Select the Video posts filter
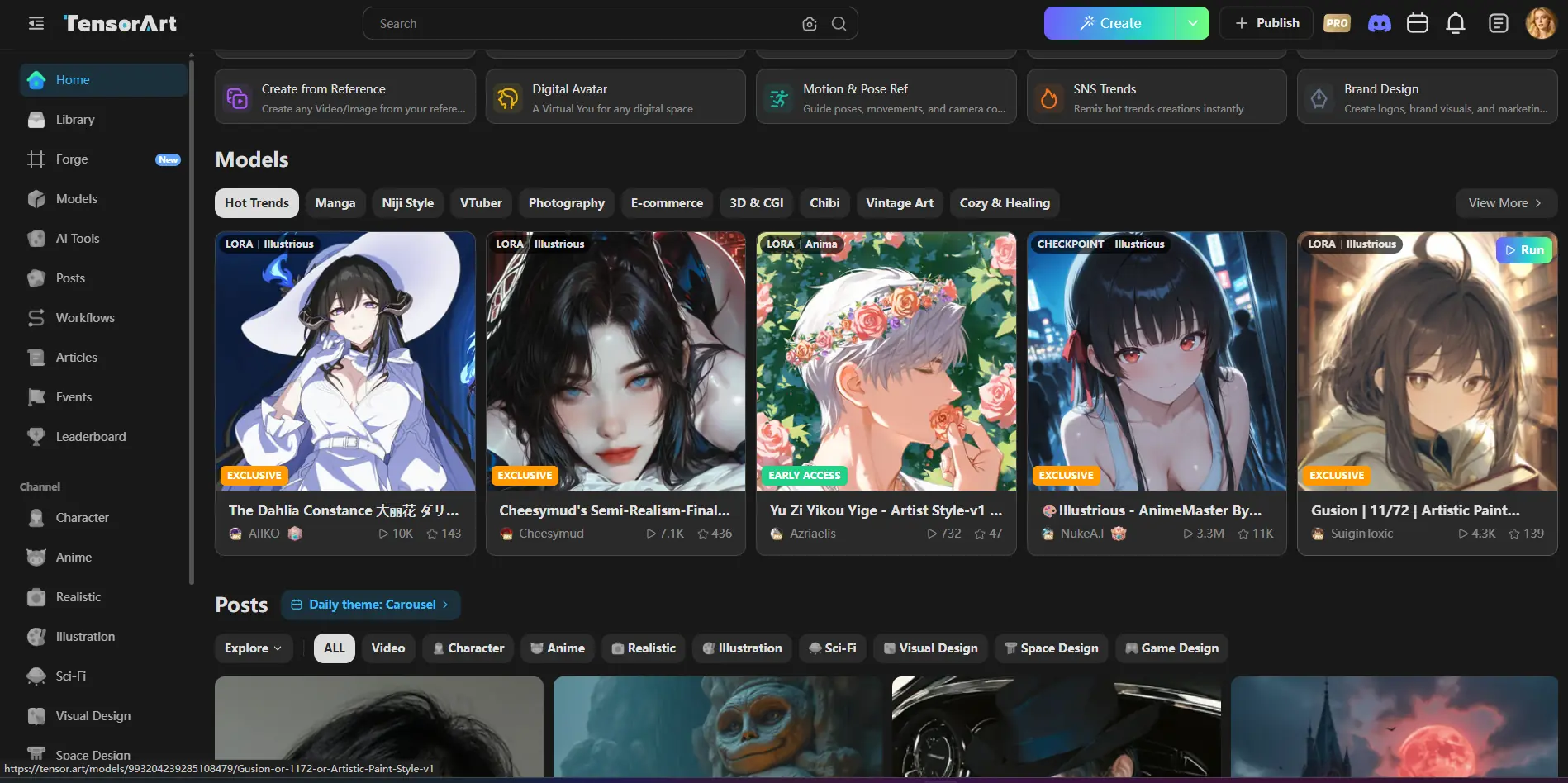This screenshot has width=1568, height=783. (388, 648)
